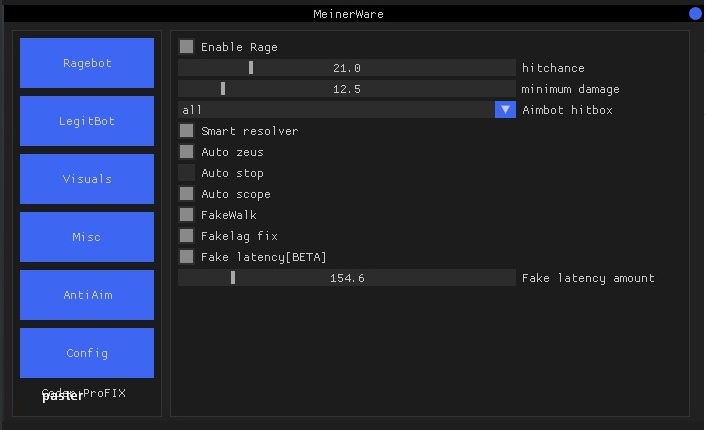
Task: Click the minimum damage slider
Action: [x=347, y=89]
